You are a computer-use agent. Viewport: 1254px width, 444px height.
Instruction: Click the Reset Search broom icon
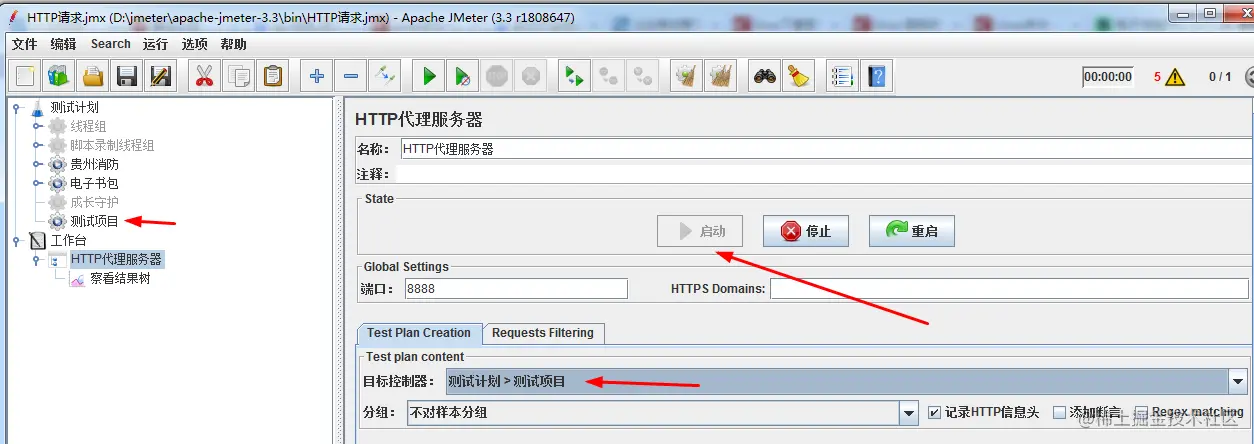click(798, 76)
